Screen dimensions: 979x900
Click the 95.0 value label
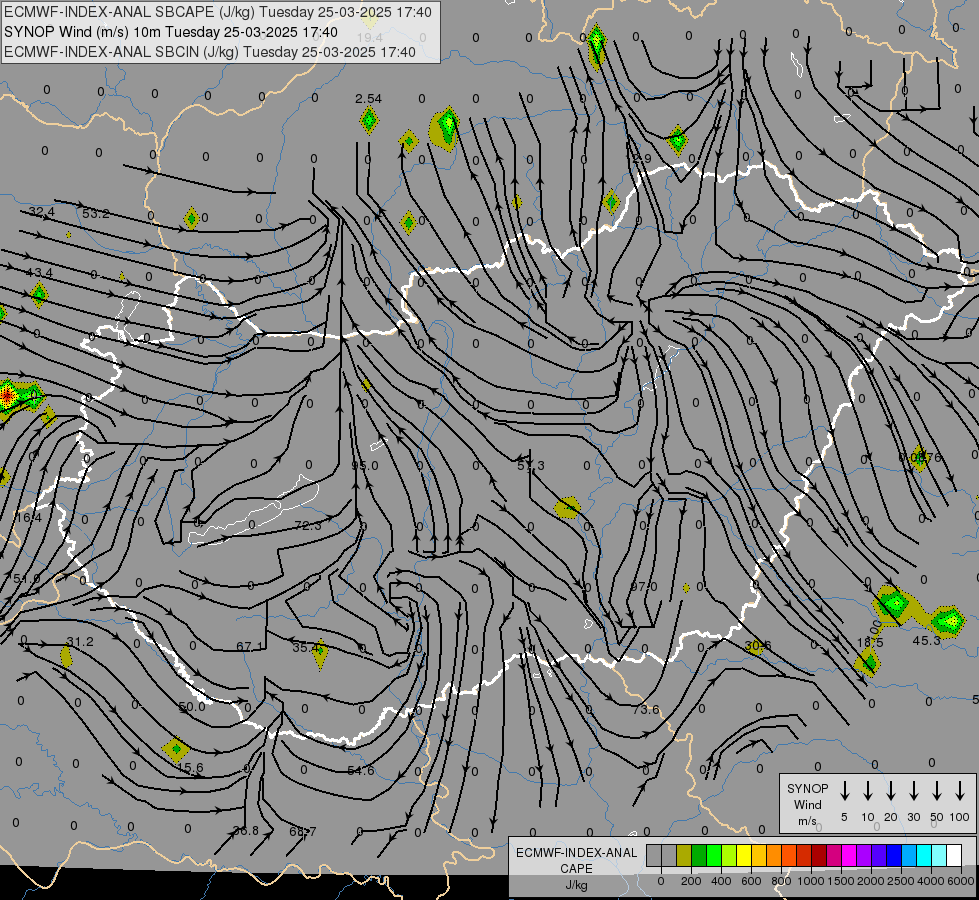[365, 466]
